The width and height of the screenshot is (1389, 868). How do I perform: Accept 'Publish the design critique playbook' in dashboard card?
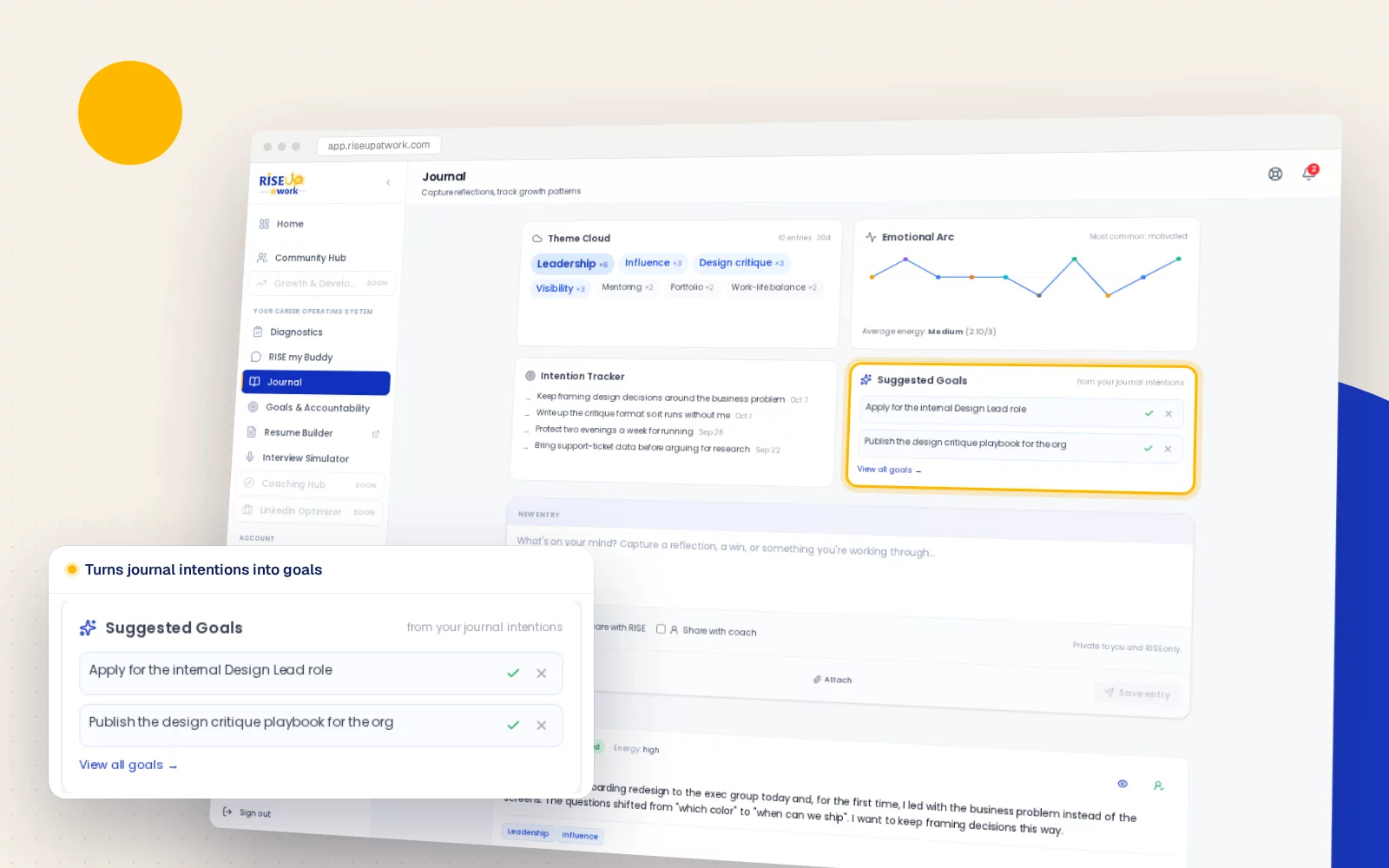[x=1148, y=448]
